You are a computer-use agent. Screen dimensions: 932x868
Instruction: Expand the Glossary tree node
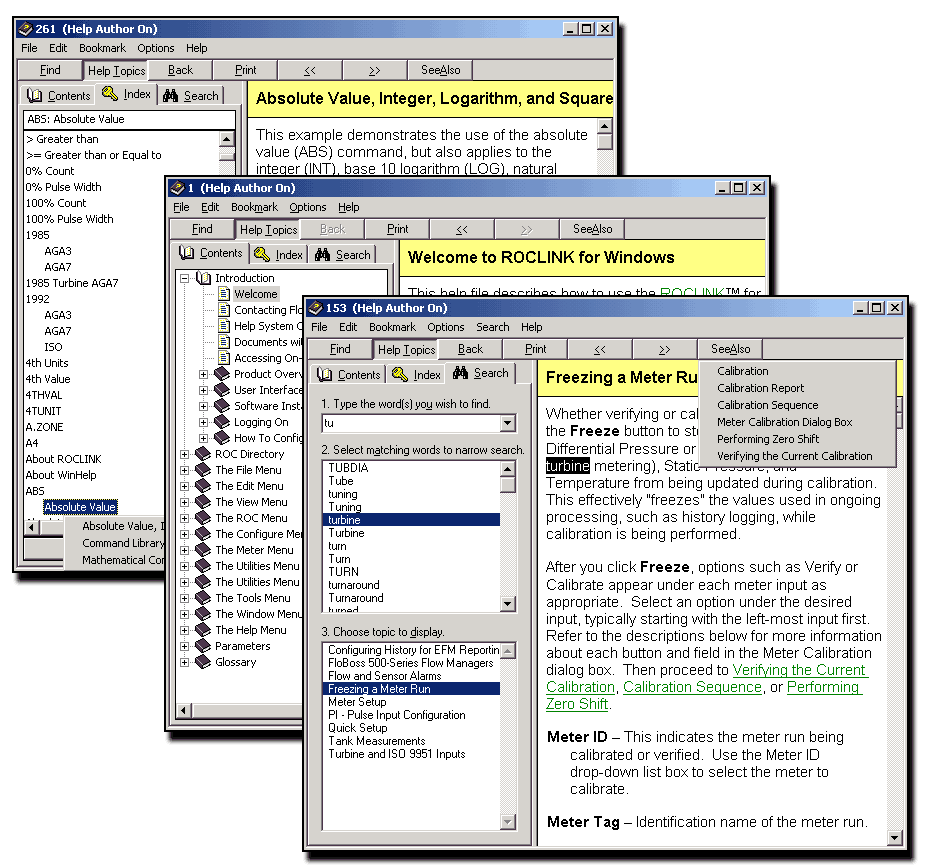(x=184, y=662)
